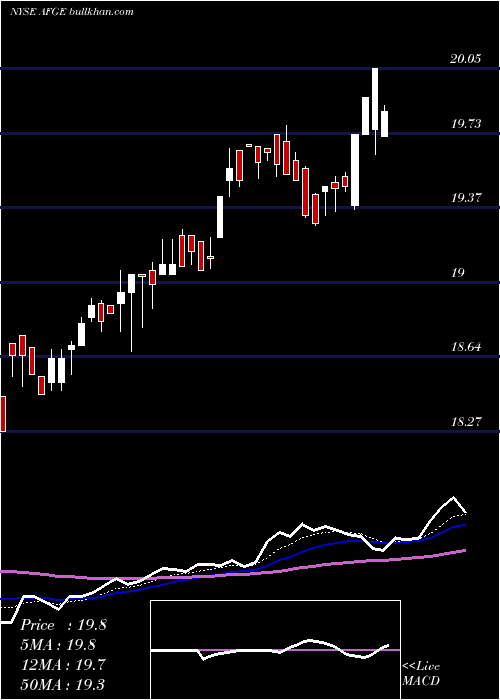
Task: Click the 19.37 price level label
Action: tap(466, 197)
